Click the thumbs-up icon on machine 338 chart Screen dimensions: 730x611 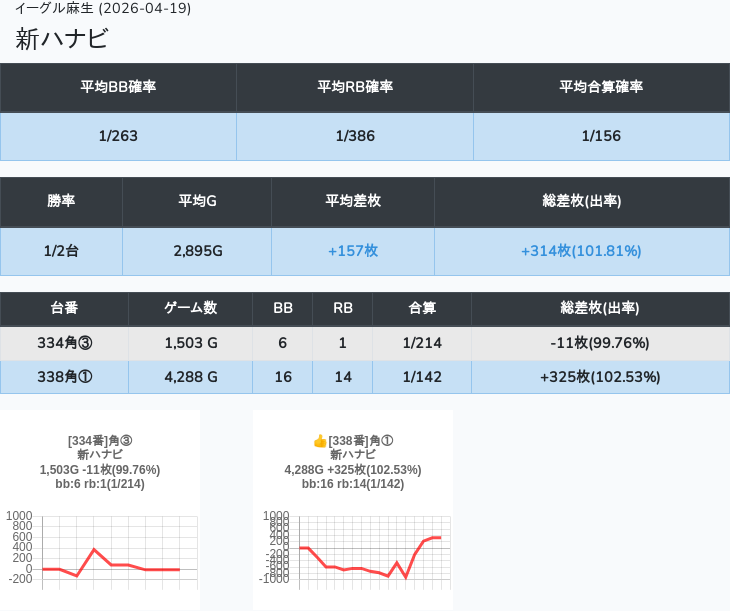320,441
